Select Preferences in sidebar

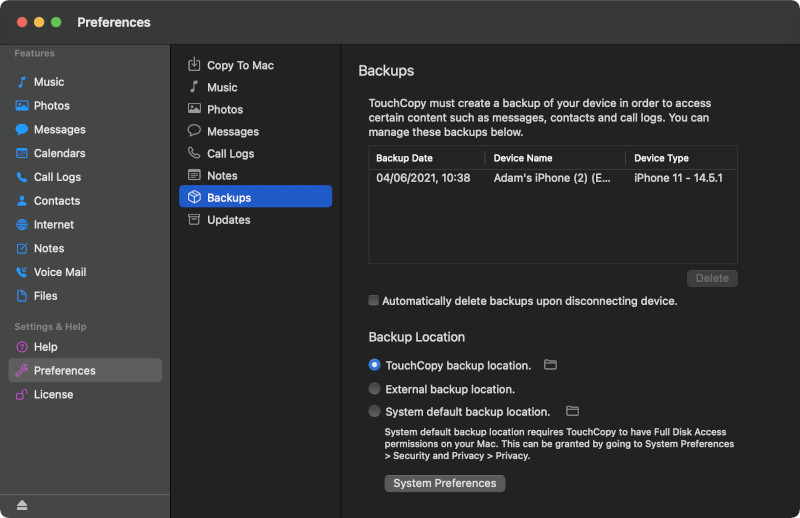[x=85, y=371]
